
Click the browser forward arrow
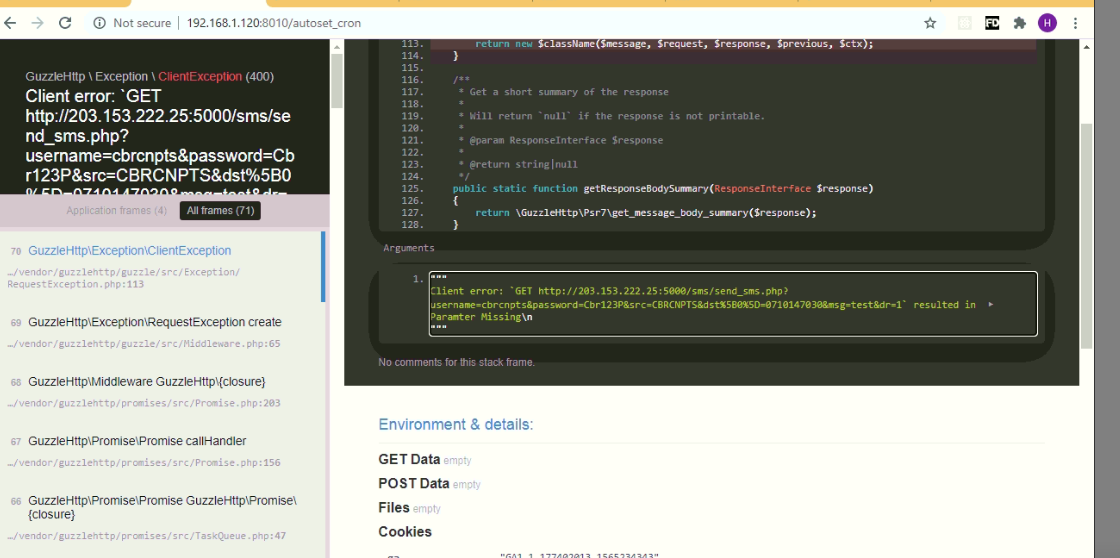pos(37,23)
